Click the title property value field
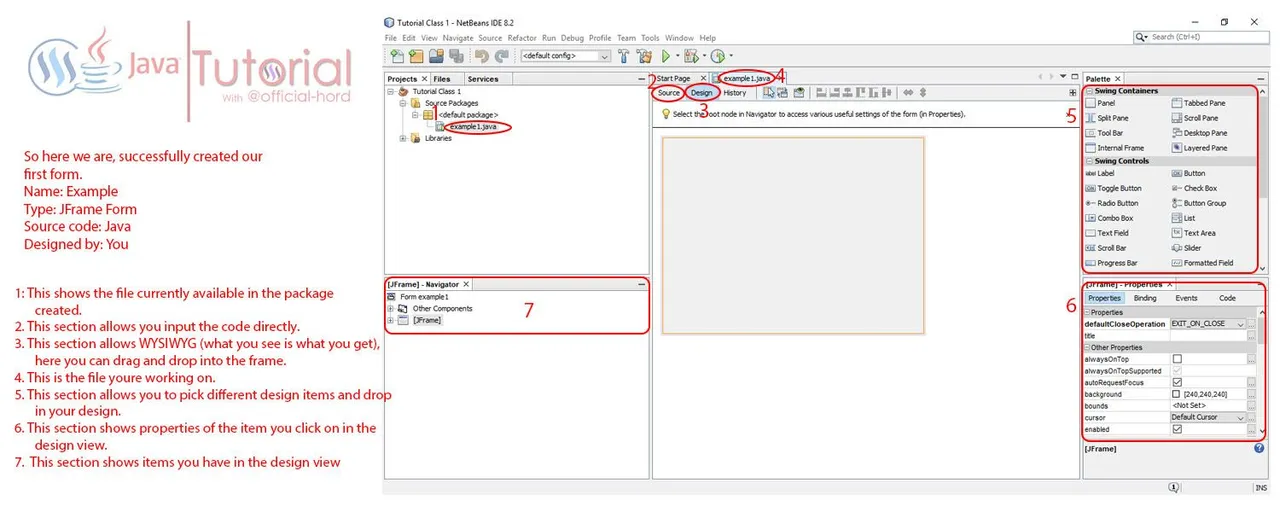The width and height of the screenshot is (1280, 512). (x=1208, y=336)
